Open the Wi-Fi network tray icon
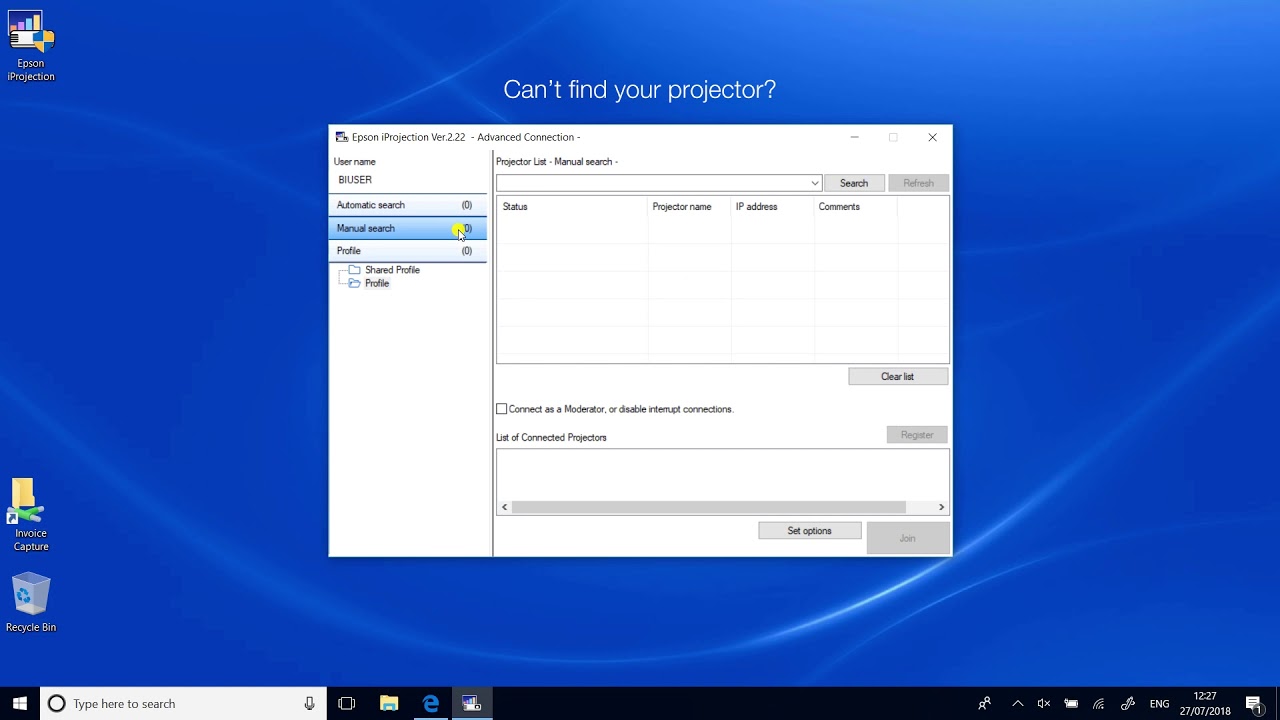This screenshot has height=720, width=1280. point(1098,704)
